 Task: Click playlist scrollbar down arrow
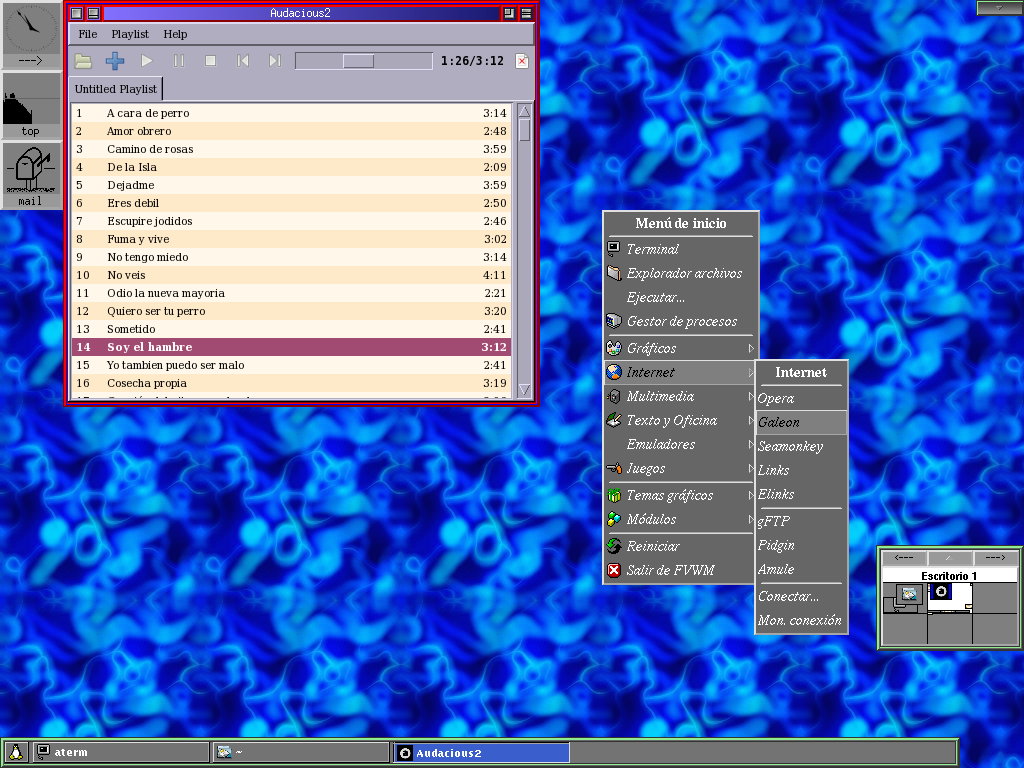pos(524,390)
